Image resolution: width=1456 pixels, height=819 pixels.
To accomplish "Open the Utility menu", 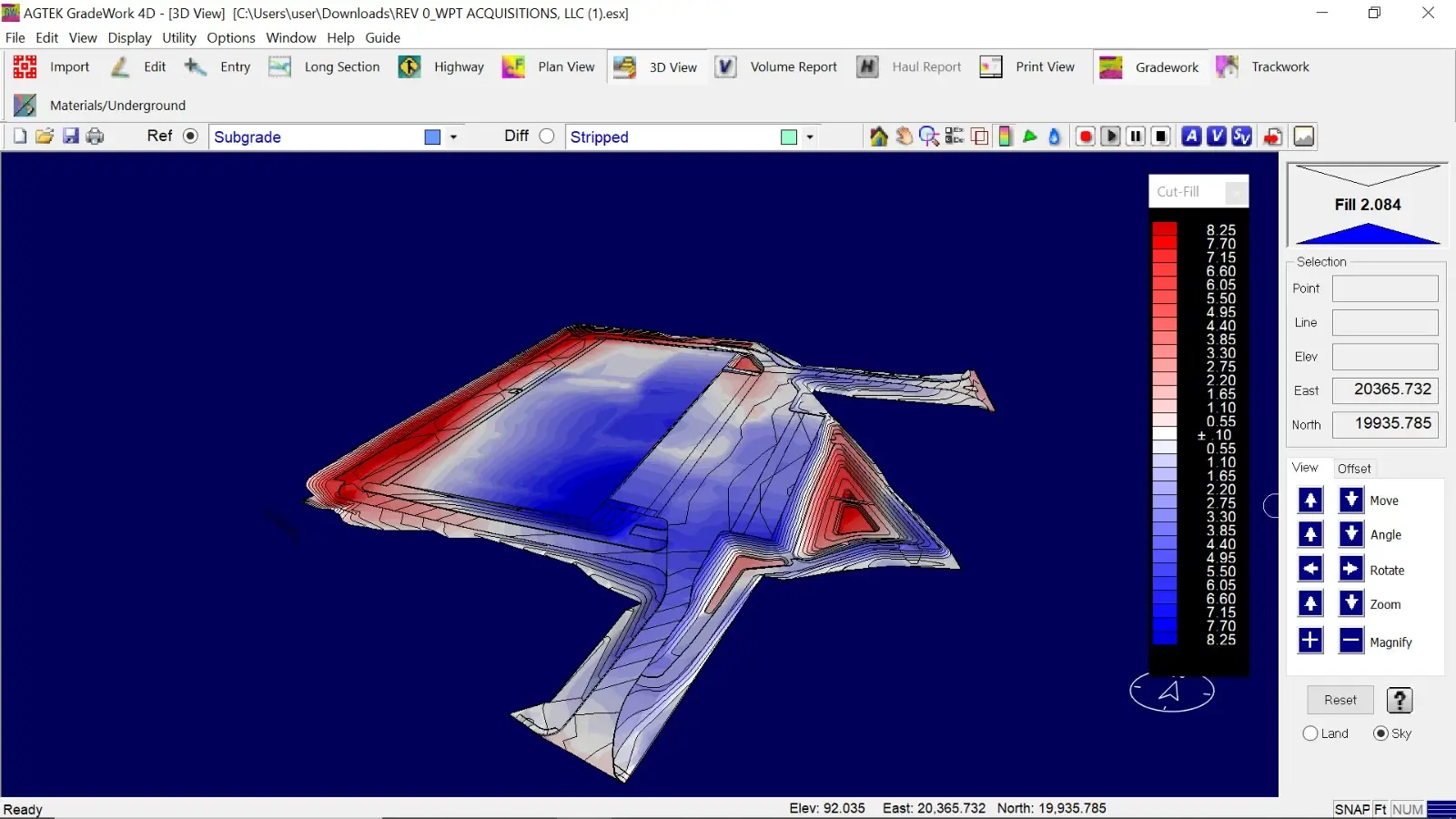I will coord(178,38).
